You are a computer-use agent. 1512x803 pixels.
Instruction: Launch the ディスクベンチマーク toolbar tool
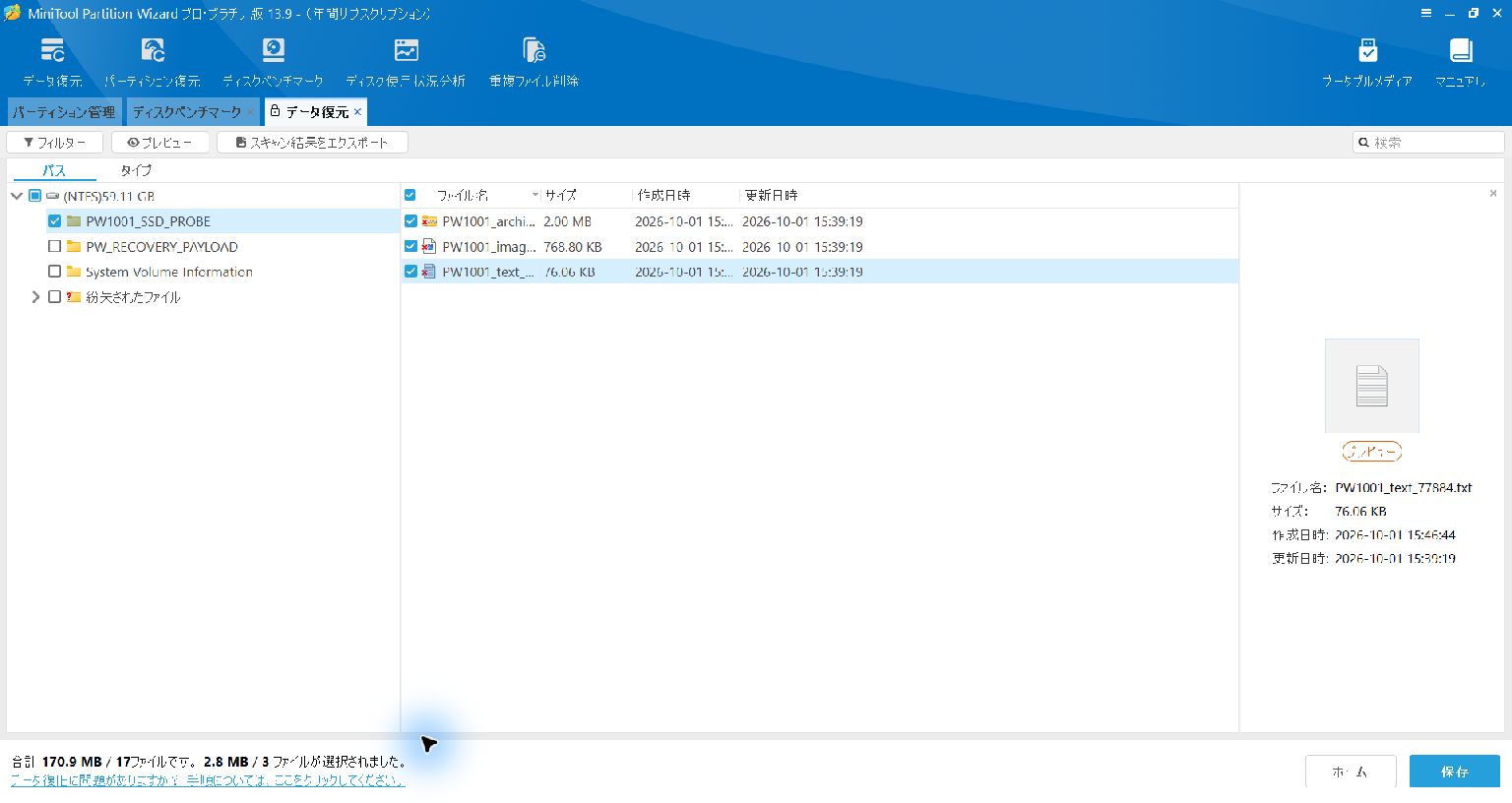pyautogui.click(x=273, y=62)
